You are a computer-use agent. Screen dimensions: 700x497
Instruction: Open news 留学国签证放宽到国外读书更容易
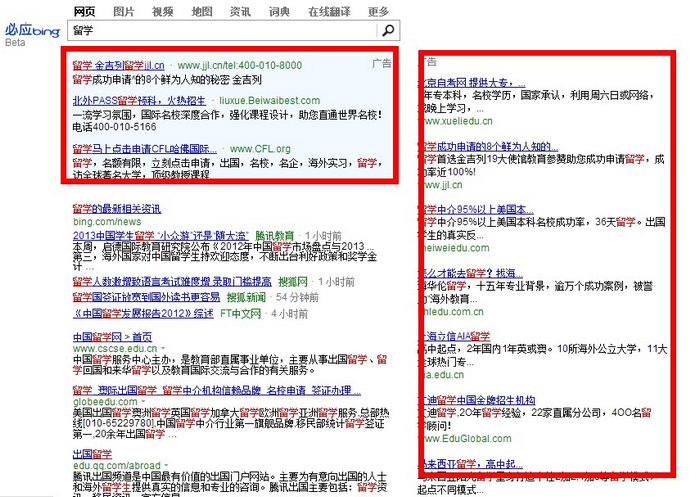[146, 297]
